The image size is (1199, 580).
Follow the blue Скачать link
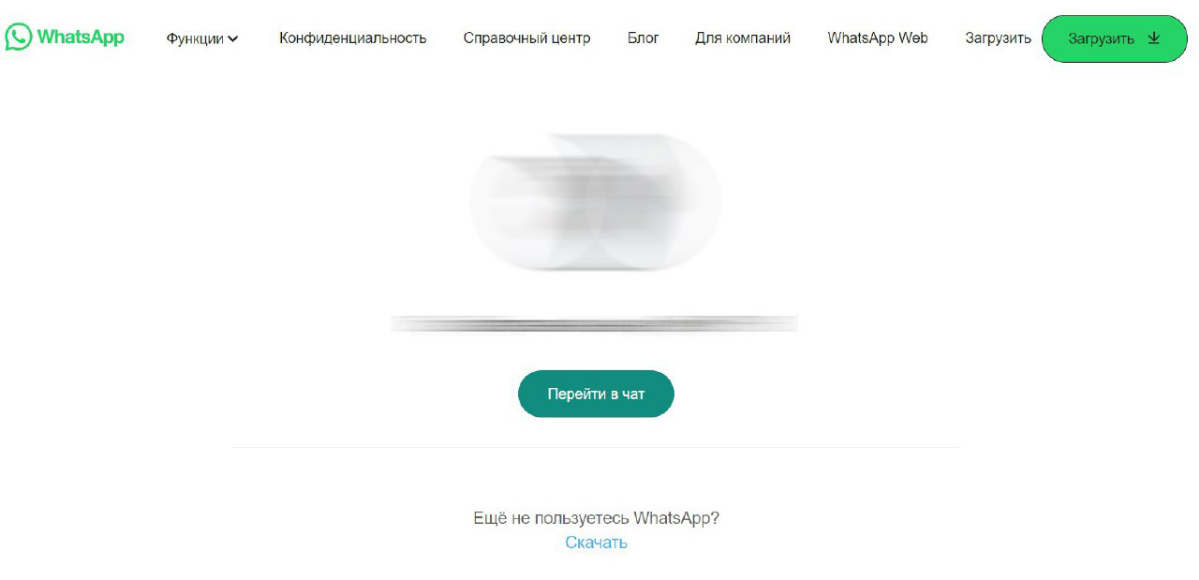tap(596, 543)
